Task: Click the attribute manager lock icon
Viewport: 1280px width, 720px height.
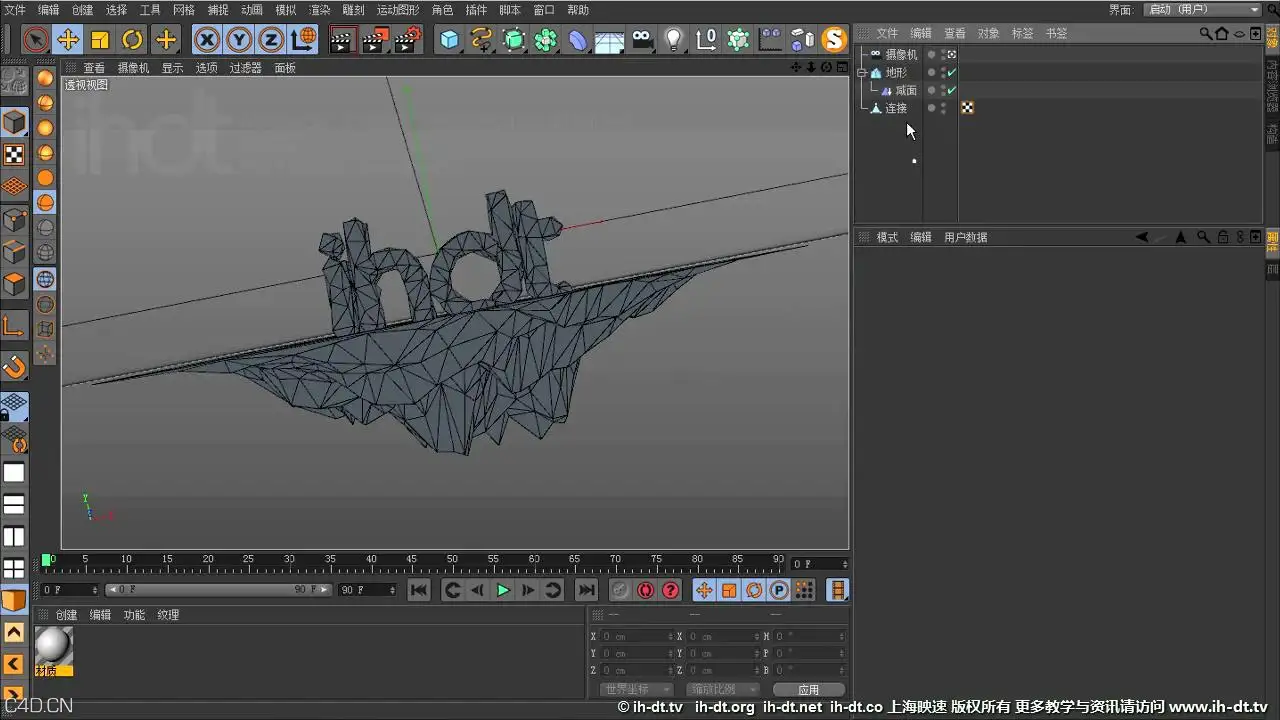Action: point(1222,237)
